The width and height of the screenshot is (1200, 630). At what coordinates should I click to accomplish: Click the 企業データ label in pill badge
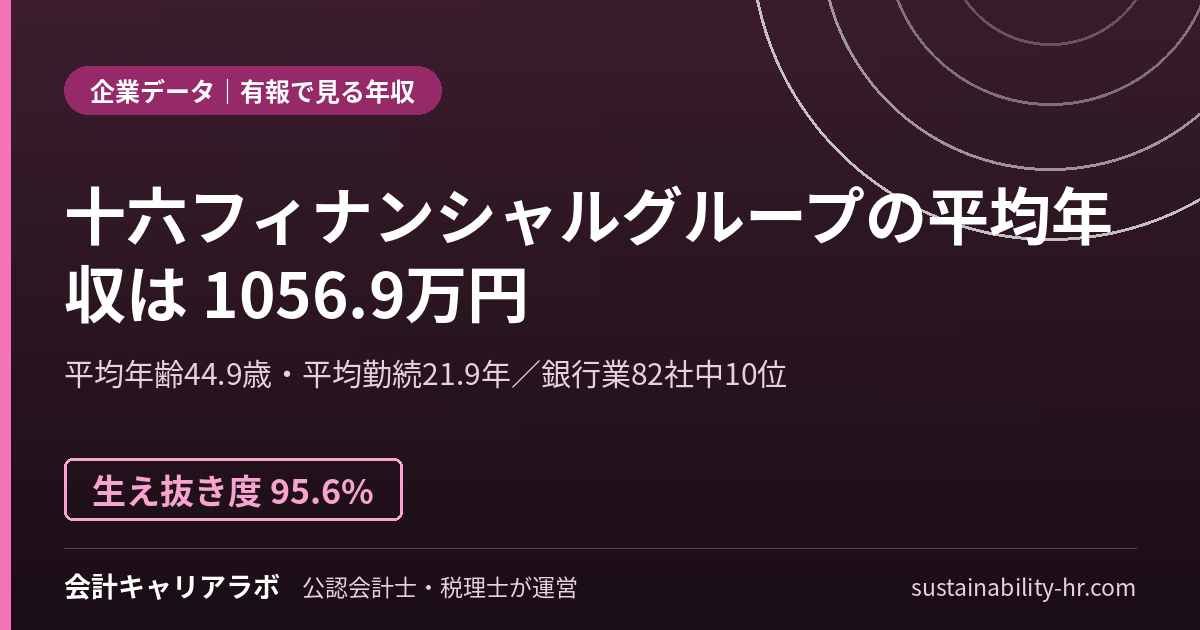pos(152,91)
